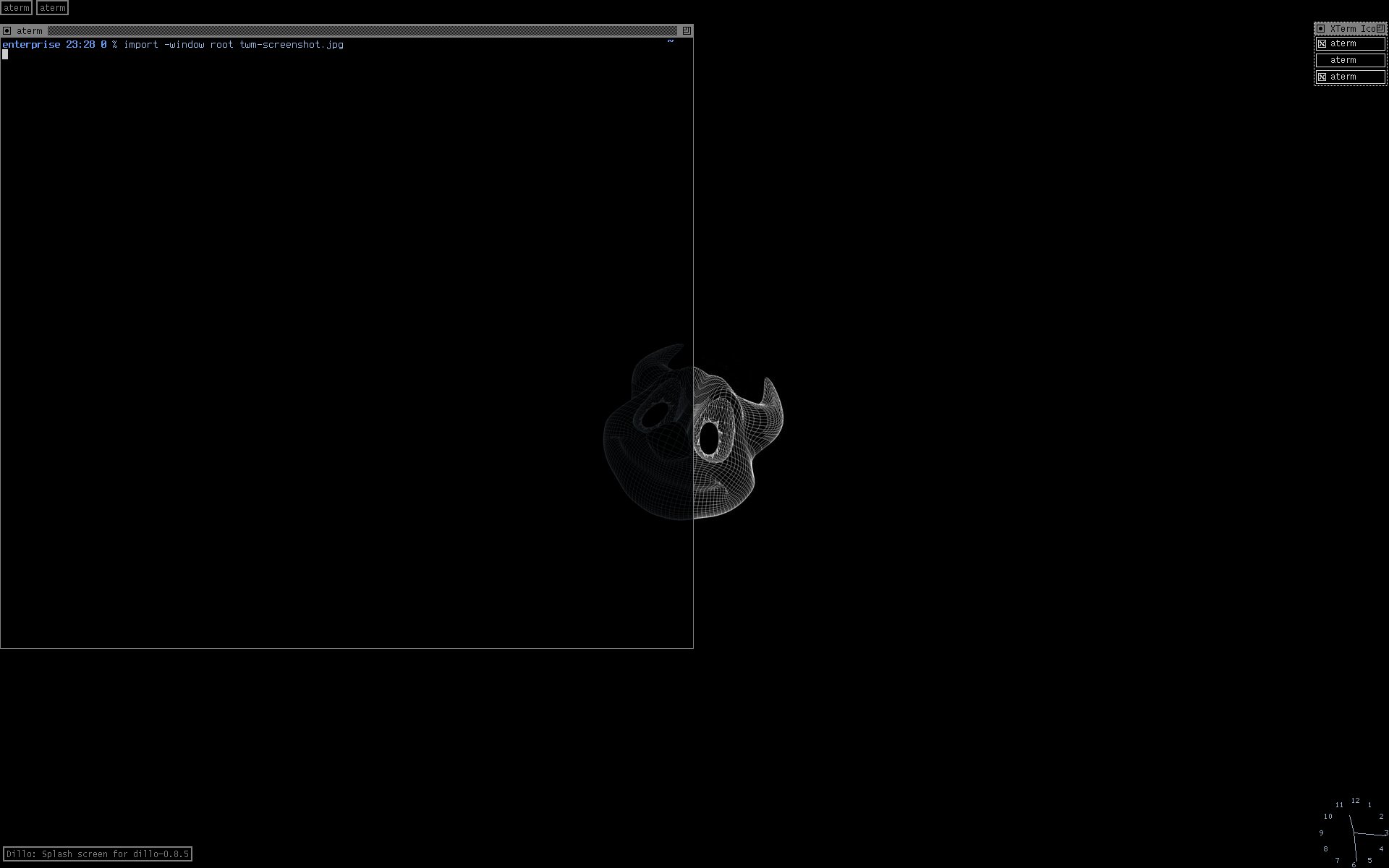Viewport: 1389px width, 868px height.
Task: Open the first iconified aterm icon at top-left
Action: 16,8
